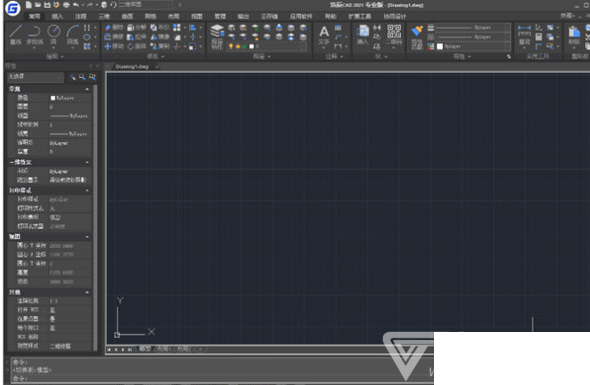Click the Model layout tab at bottom
Viewport: 590px width, 385px height.
145,349
